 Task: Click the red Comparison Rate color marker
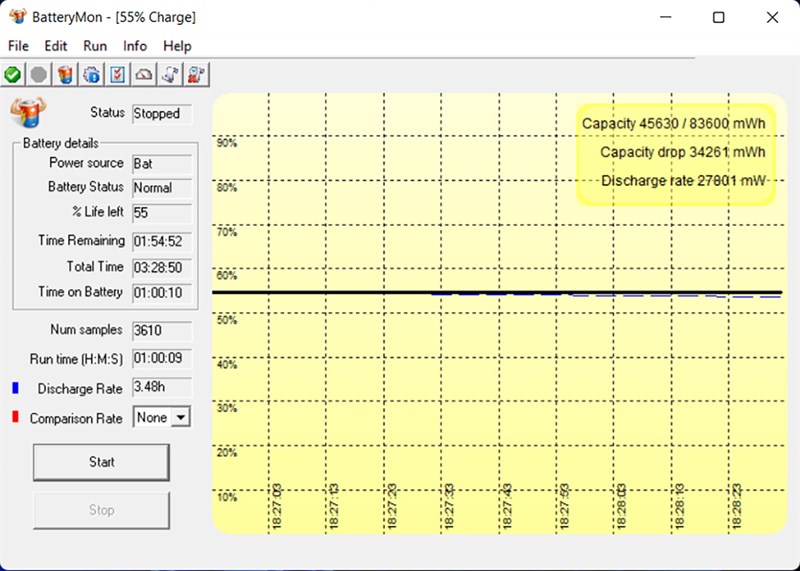[15, 417]
